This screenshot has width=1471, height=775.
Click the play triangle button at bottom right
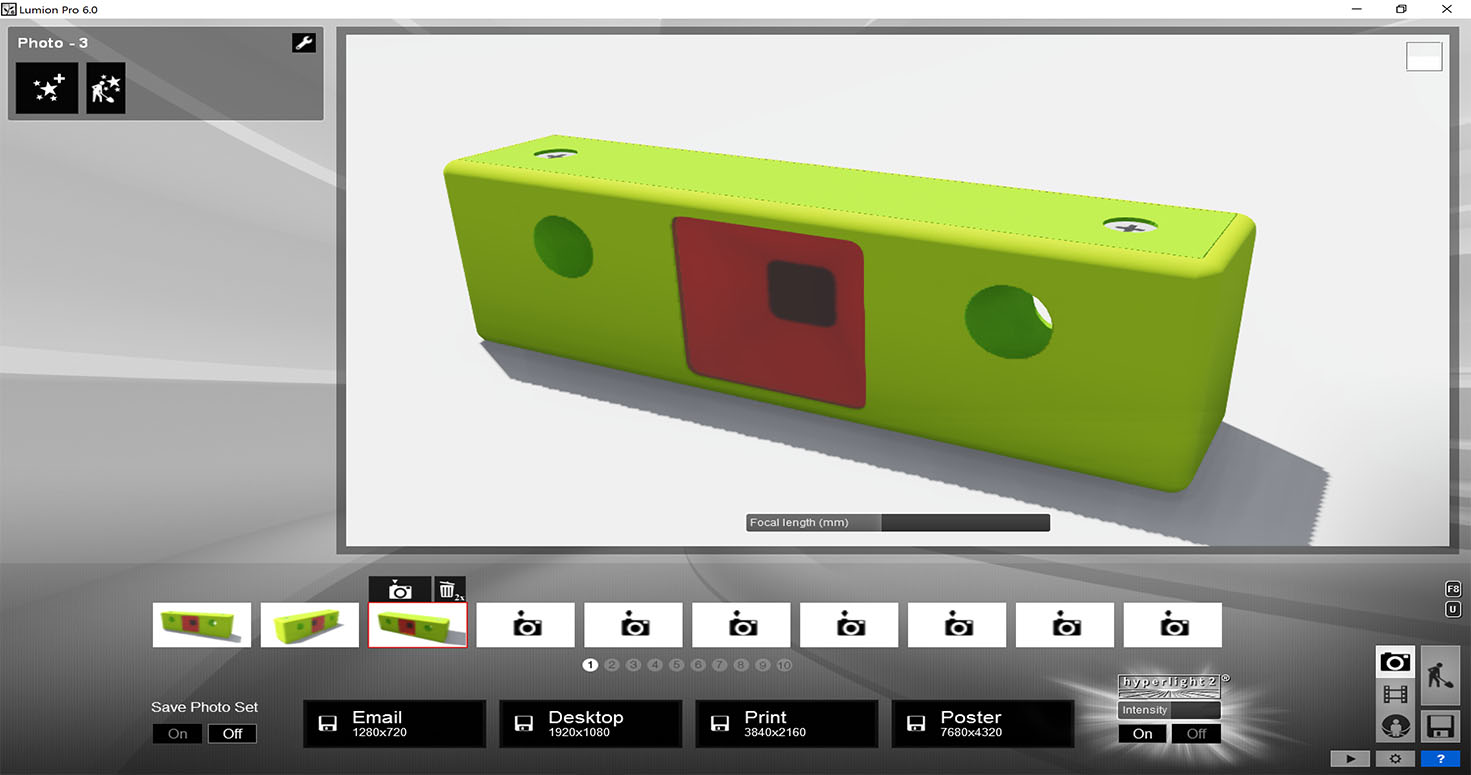point(1349,759)
